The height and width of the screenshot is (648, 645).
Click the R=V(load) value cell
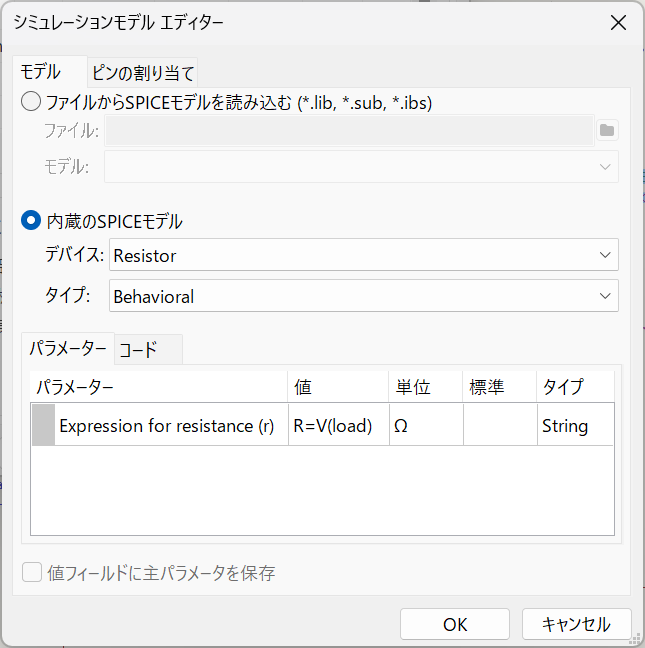[x=338, y=425]
